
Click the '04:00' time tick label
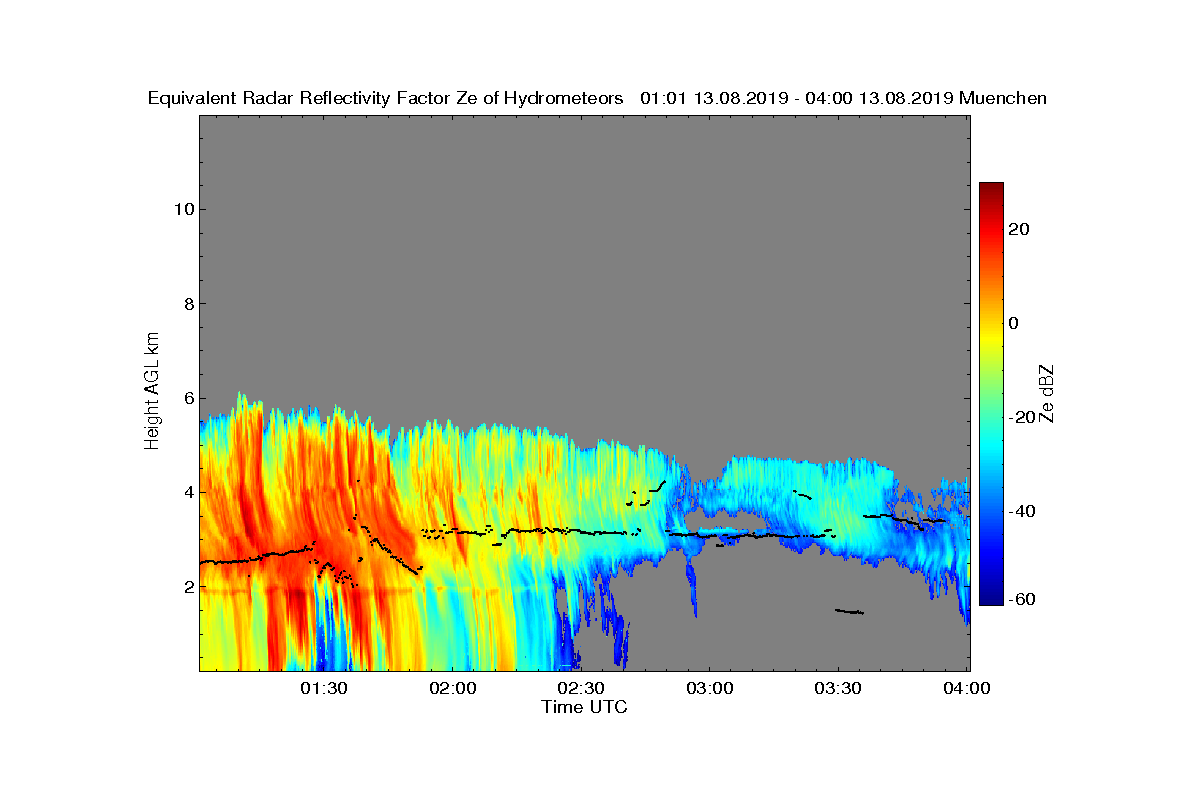pyautogui.click(x=968, y=689)
